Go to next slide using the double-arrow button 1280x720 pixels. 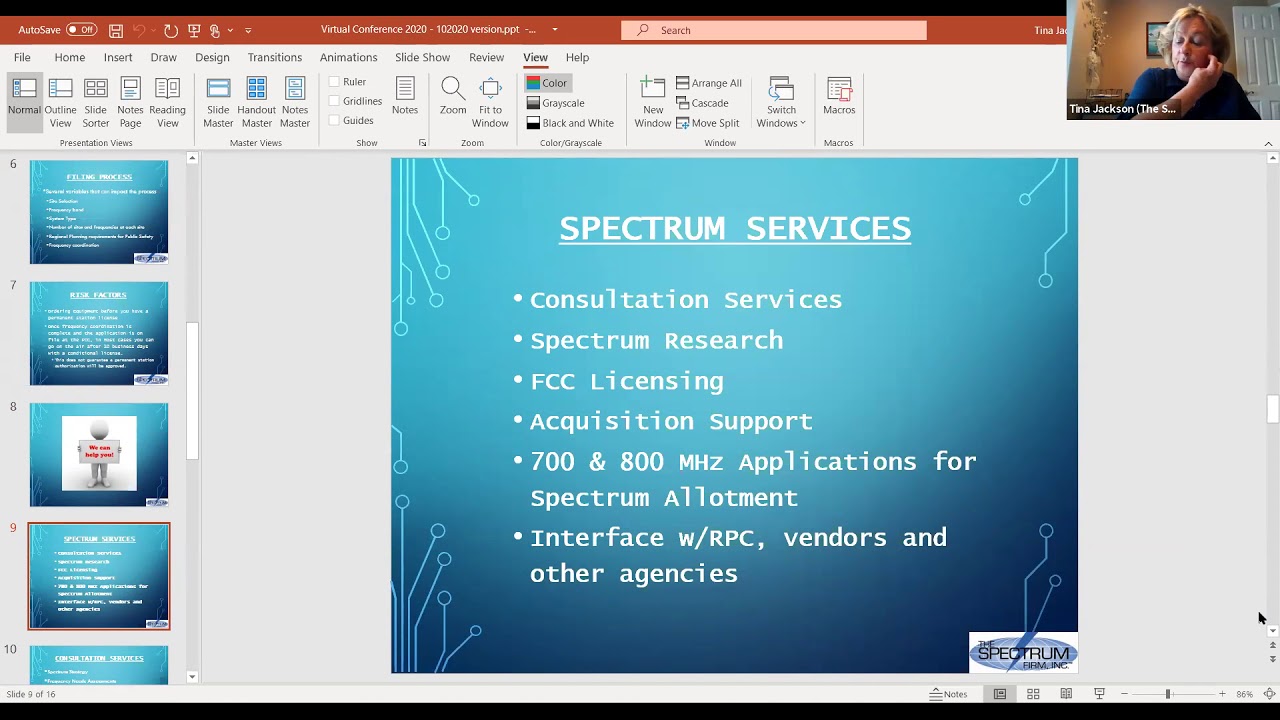coord(1272,659)
